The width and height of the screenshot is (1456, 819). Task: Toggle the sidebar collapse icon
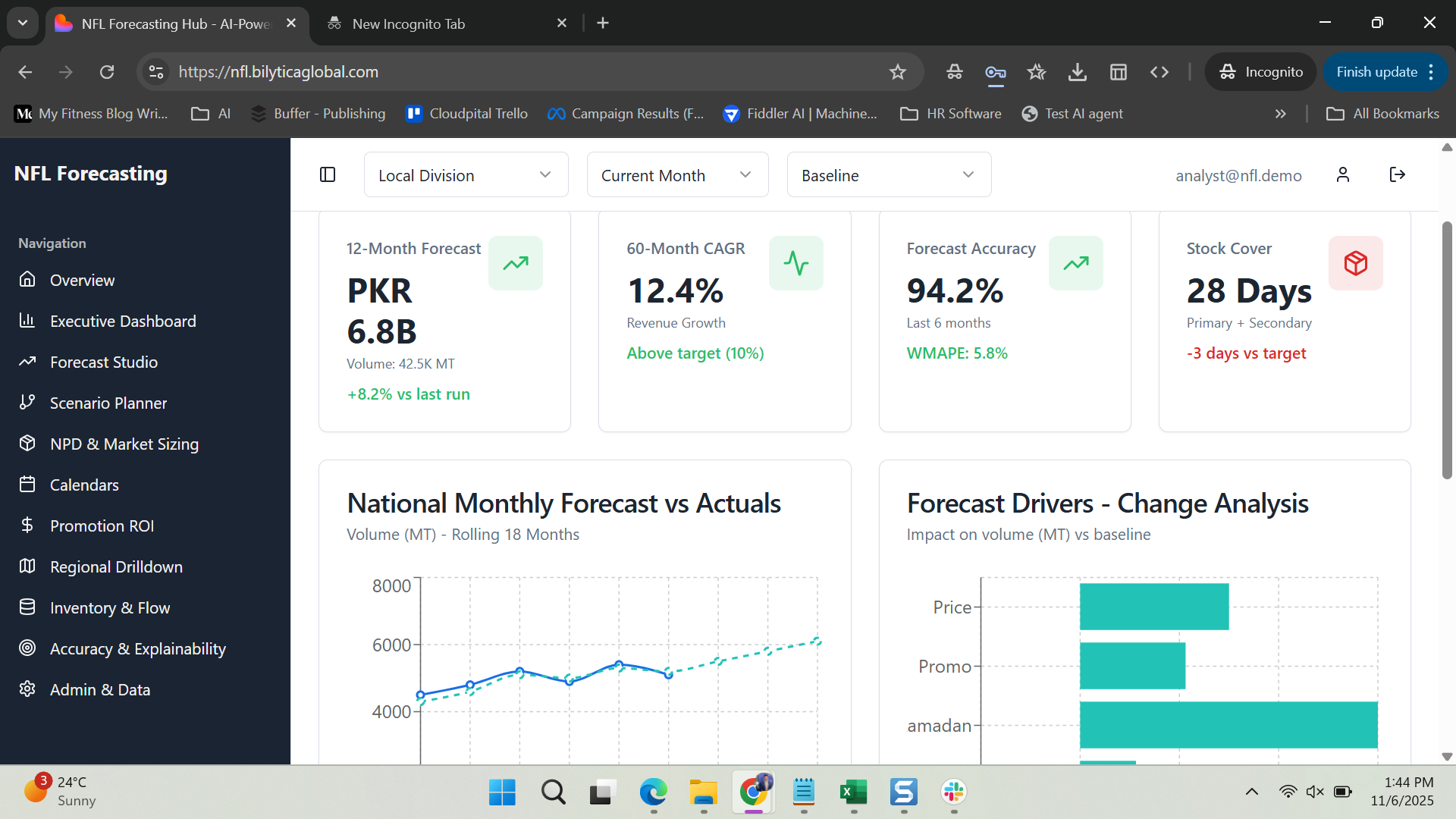[x=328, y=174]
